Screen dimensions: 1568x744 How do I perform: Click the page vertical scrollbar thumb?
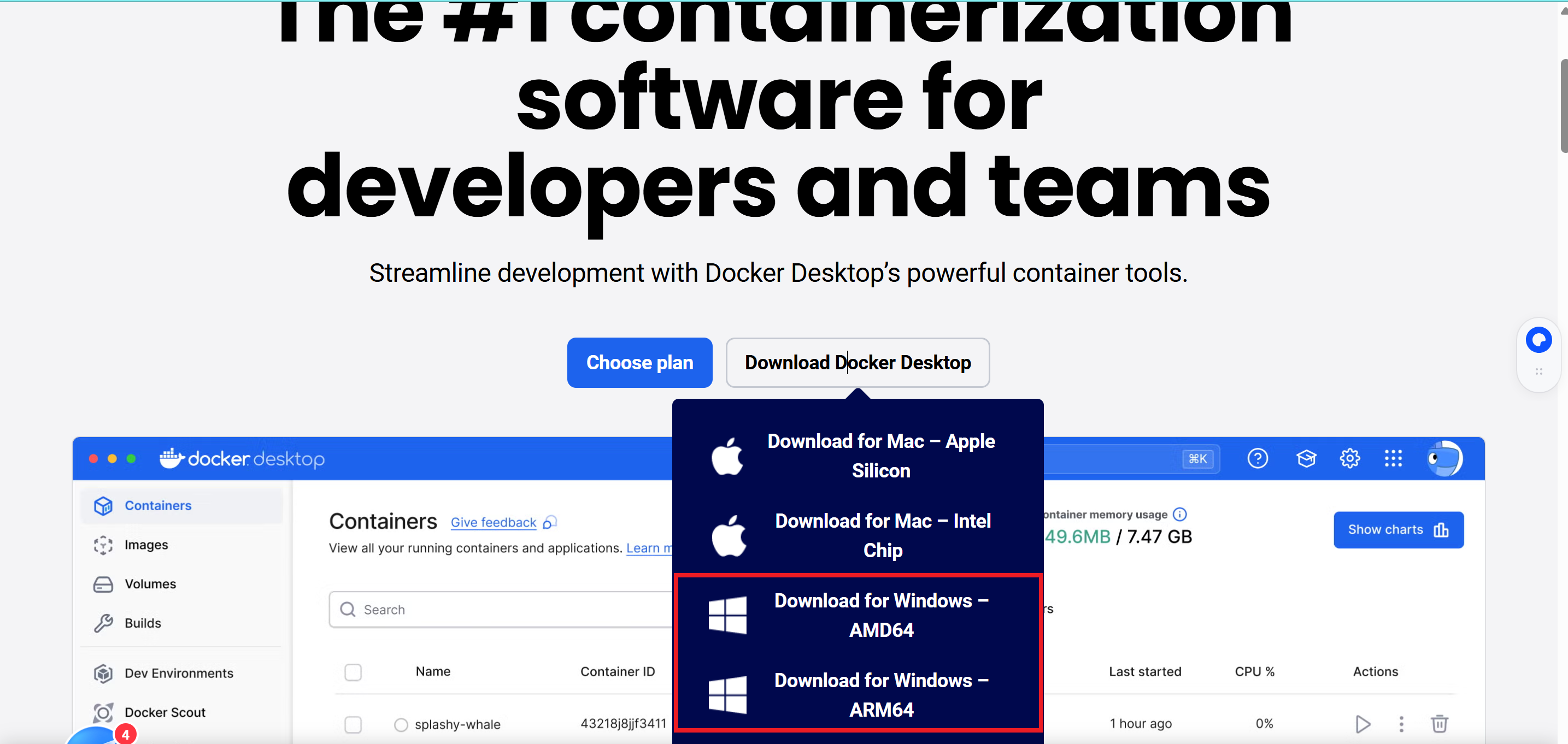(1563, 107)
